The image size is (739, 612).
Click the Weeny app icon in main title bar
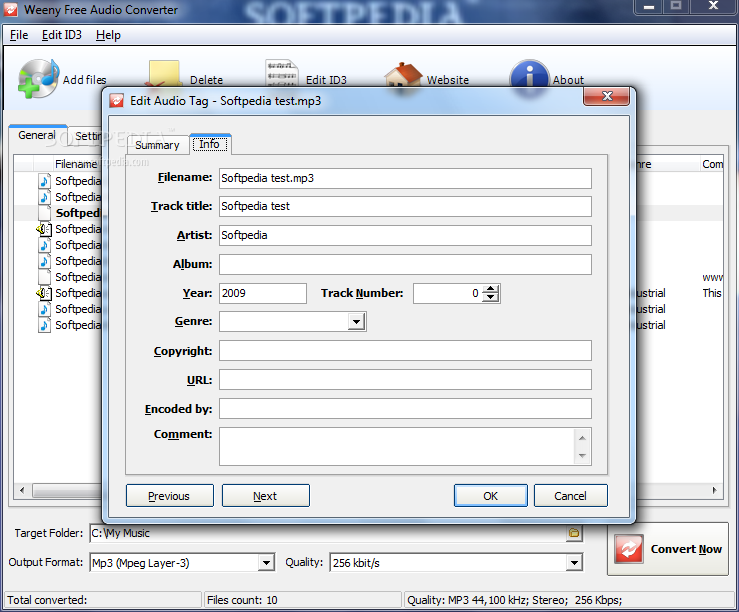coord(11,9)
